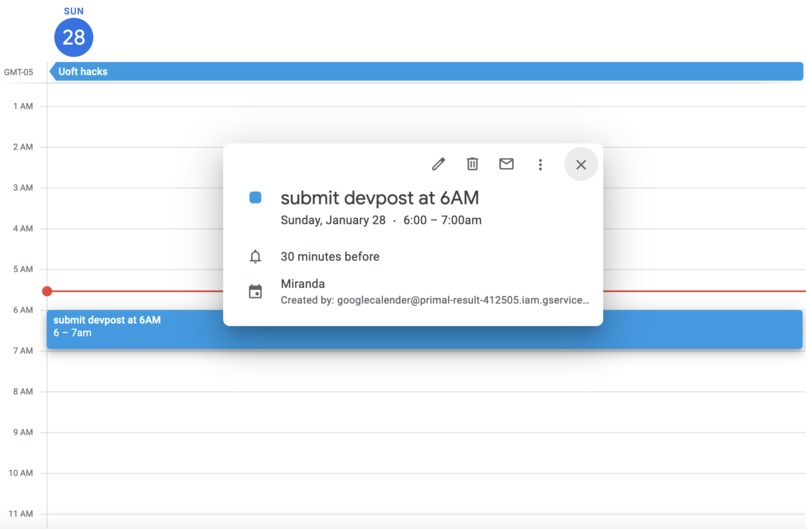Click the SUN day label
Viewport: 806px width, 529px height.
[x=74, y=11]
